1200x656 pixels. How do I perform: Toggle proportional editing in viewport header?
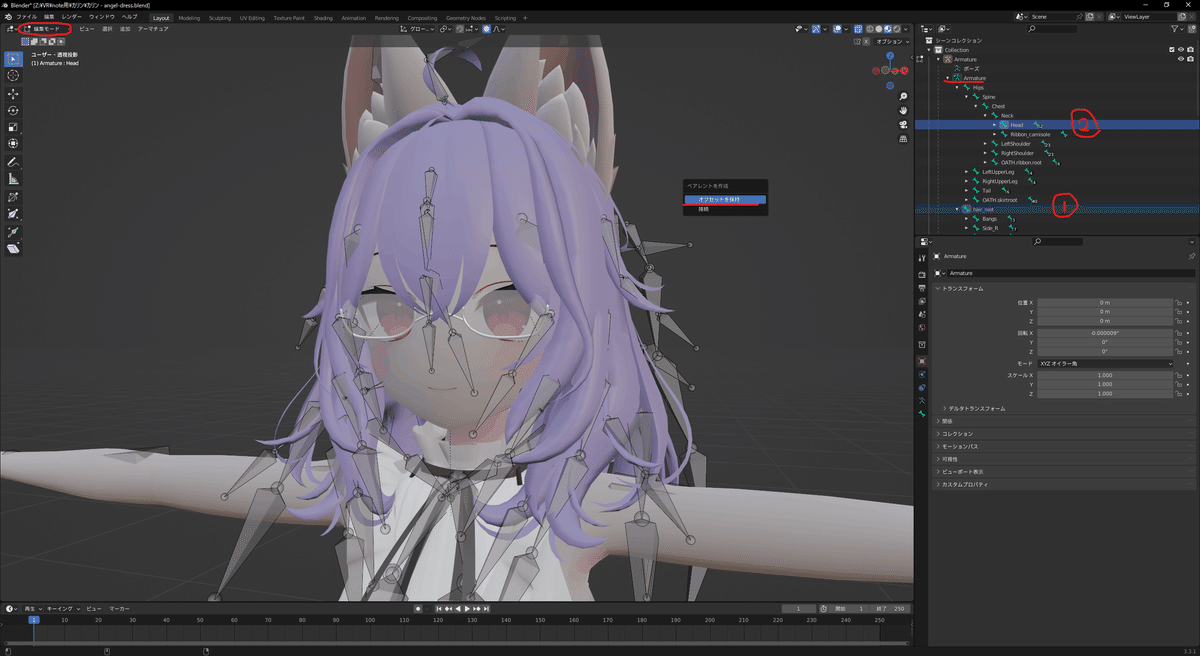(487, 29)
